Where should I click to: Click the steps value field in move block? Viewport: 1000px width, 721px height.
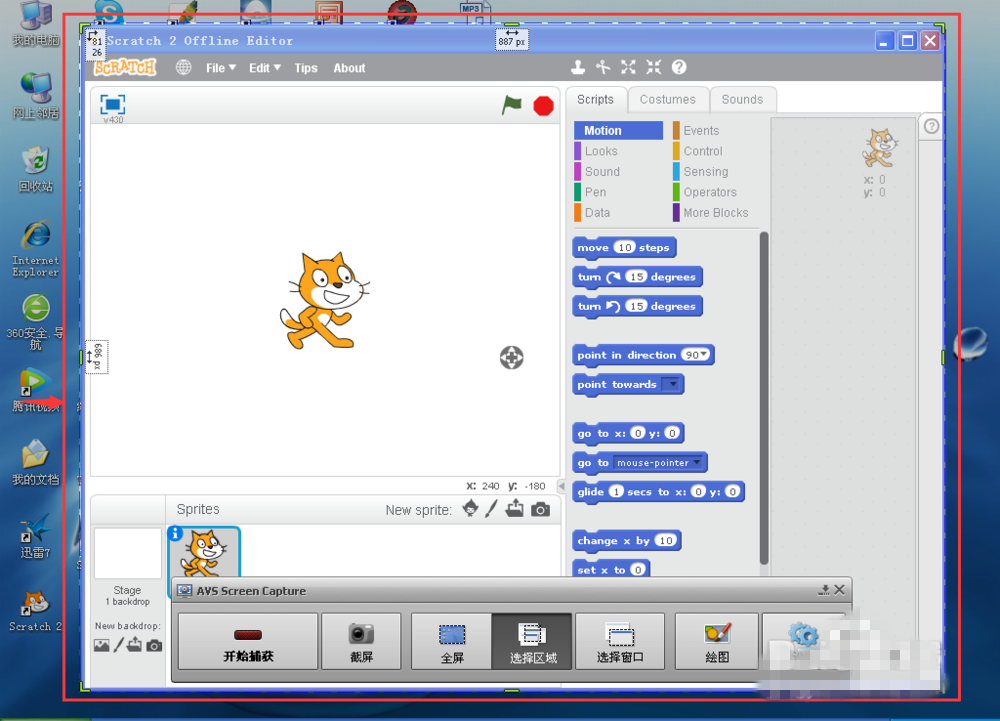(x=625, y=248)
